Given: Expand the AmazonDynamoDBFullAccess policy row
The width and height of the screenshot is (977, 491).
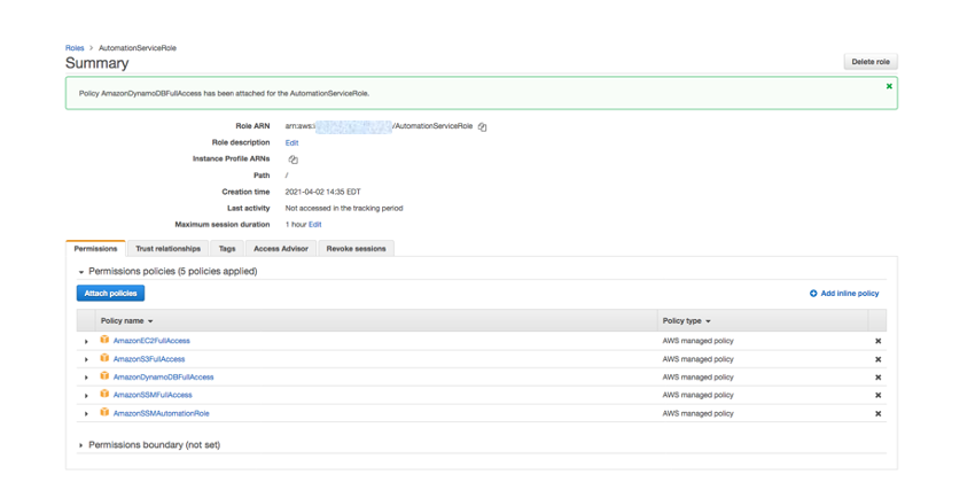Looking at the screenshot, I should [x=86, y=378].
